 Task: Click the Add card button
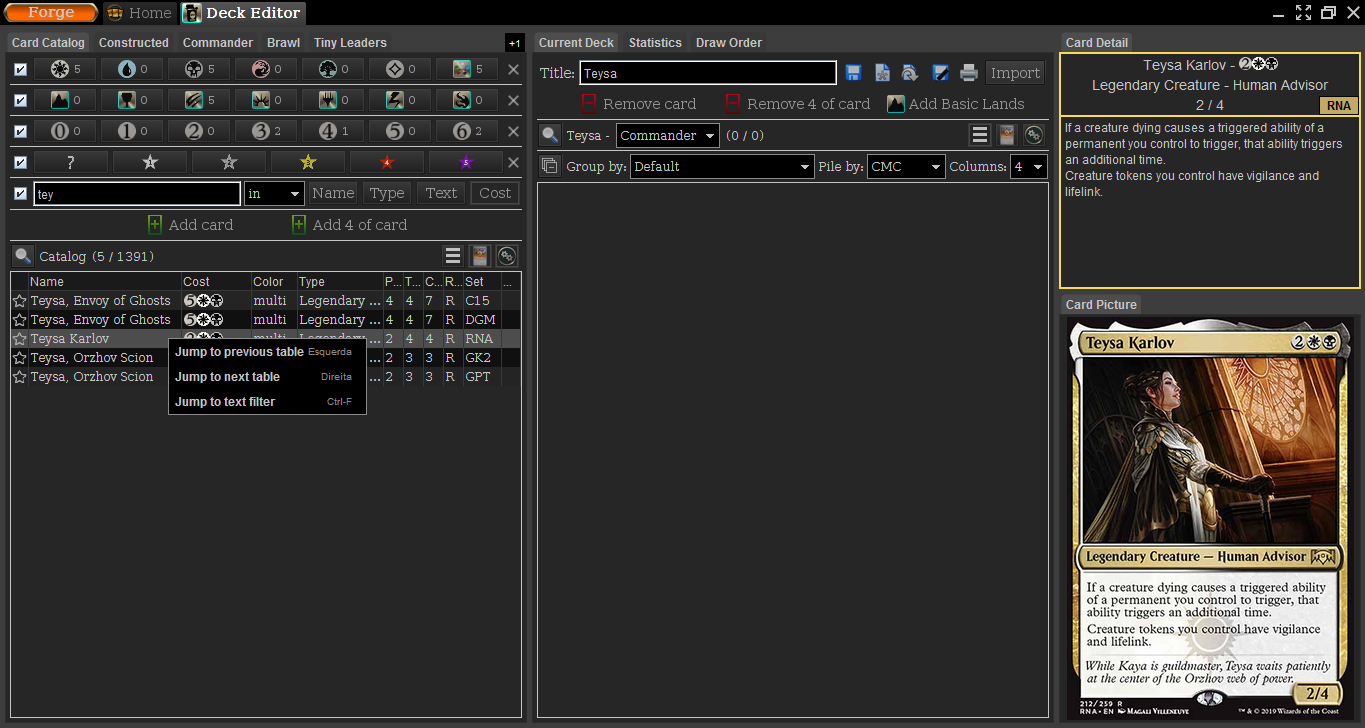pyautogui.click(x=190, y=225)
